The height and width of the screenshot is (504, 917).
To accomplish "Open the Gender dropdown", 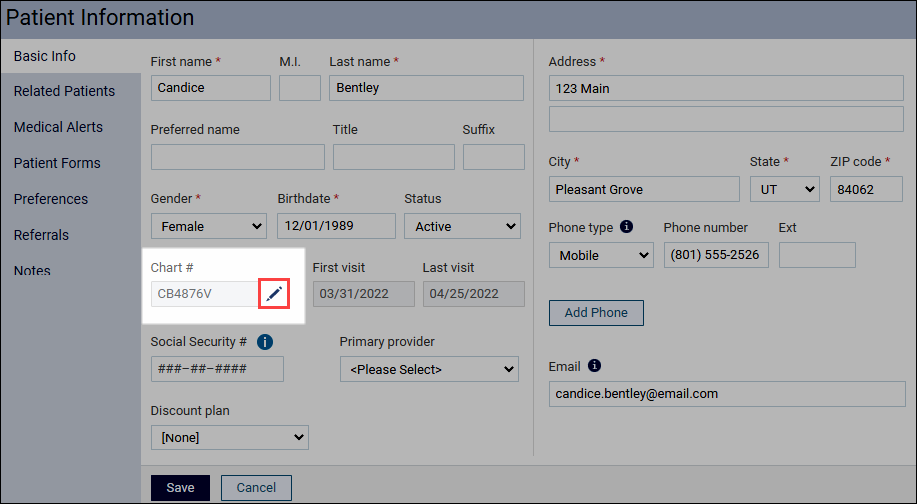I will coord(209,226).
